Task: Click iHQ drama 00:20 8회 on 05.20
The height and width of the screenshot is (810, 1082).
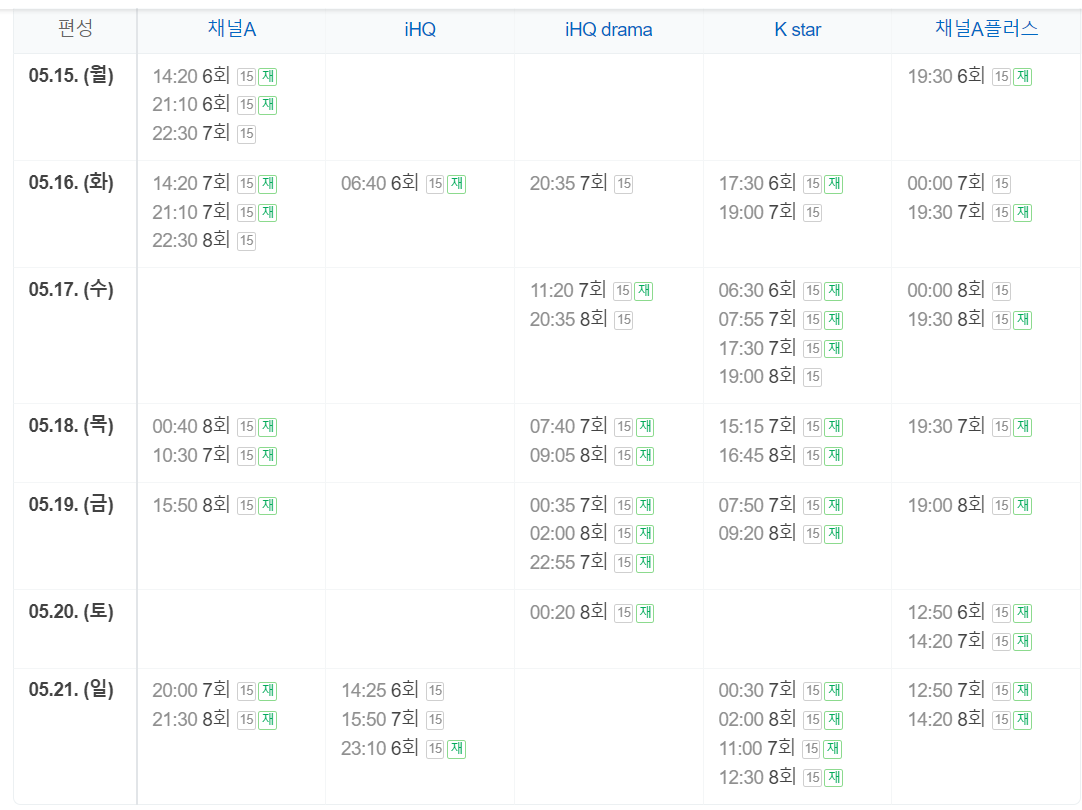Action: (x=569, y=612)
